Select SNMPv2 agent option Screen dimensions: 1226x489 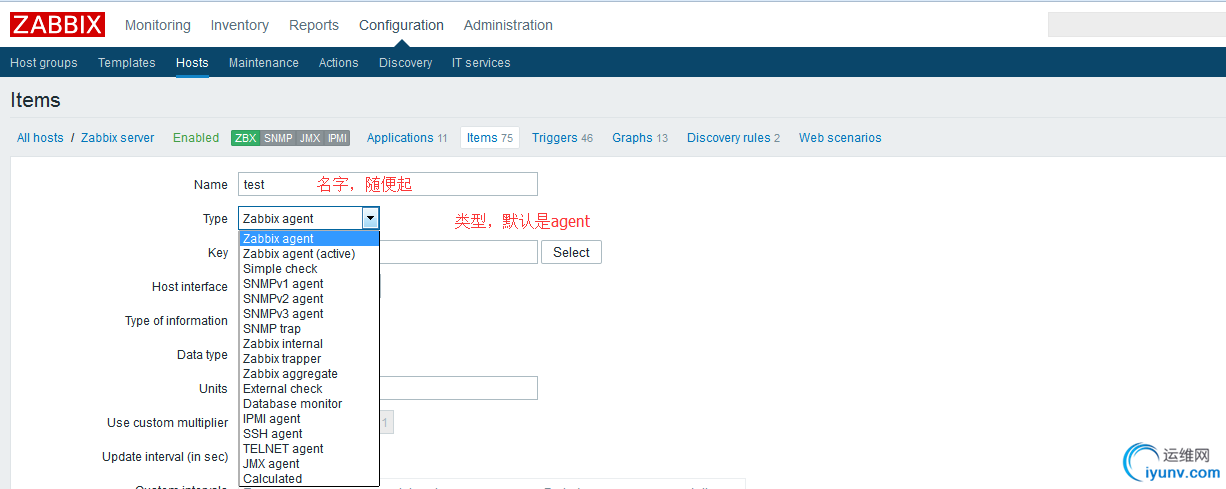click(309, 299)
